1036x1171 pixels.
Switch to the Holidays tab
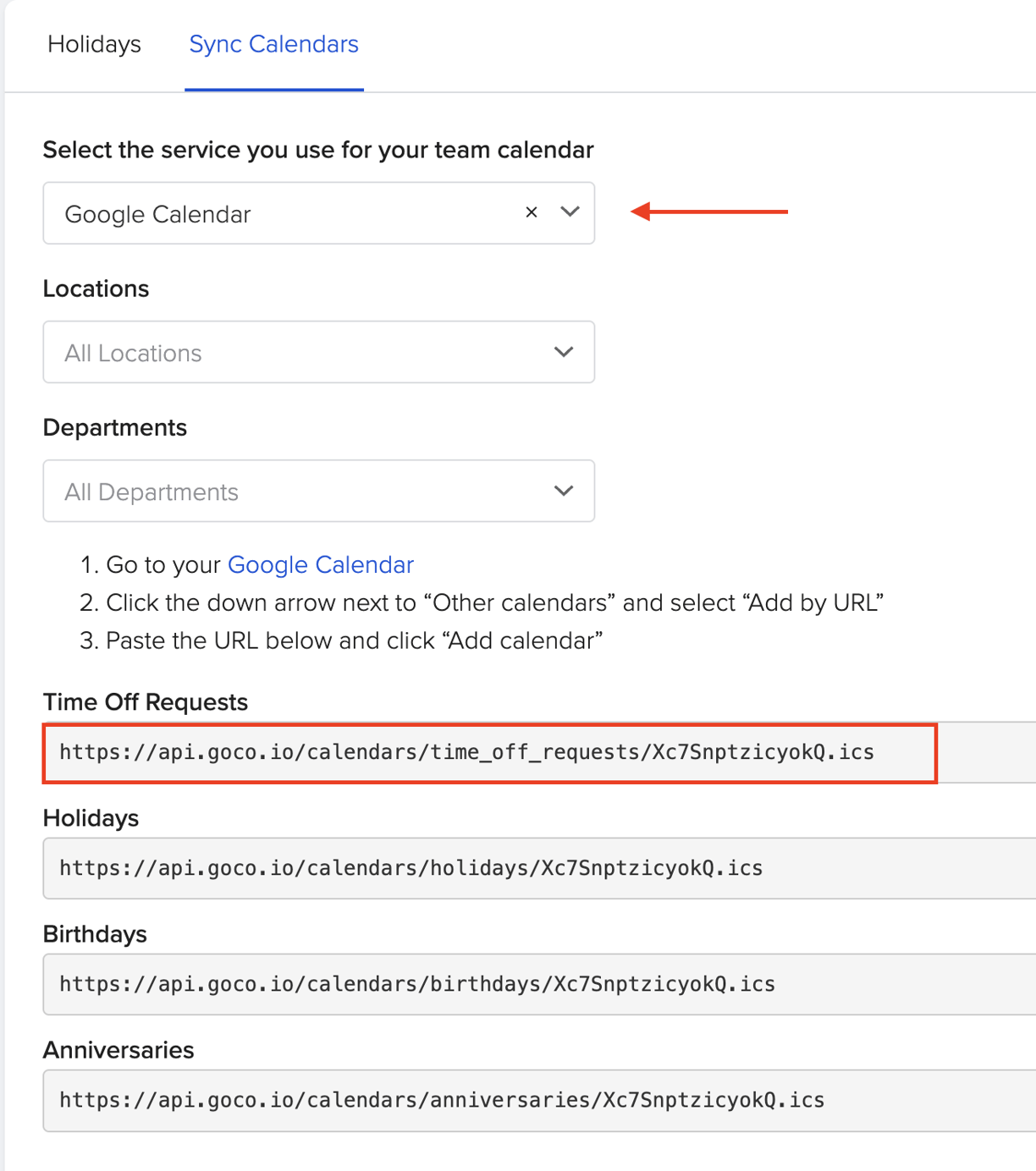94,44
